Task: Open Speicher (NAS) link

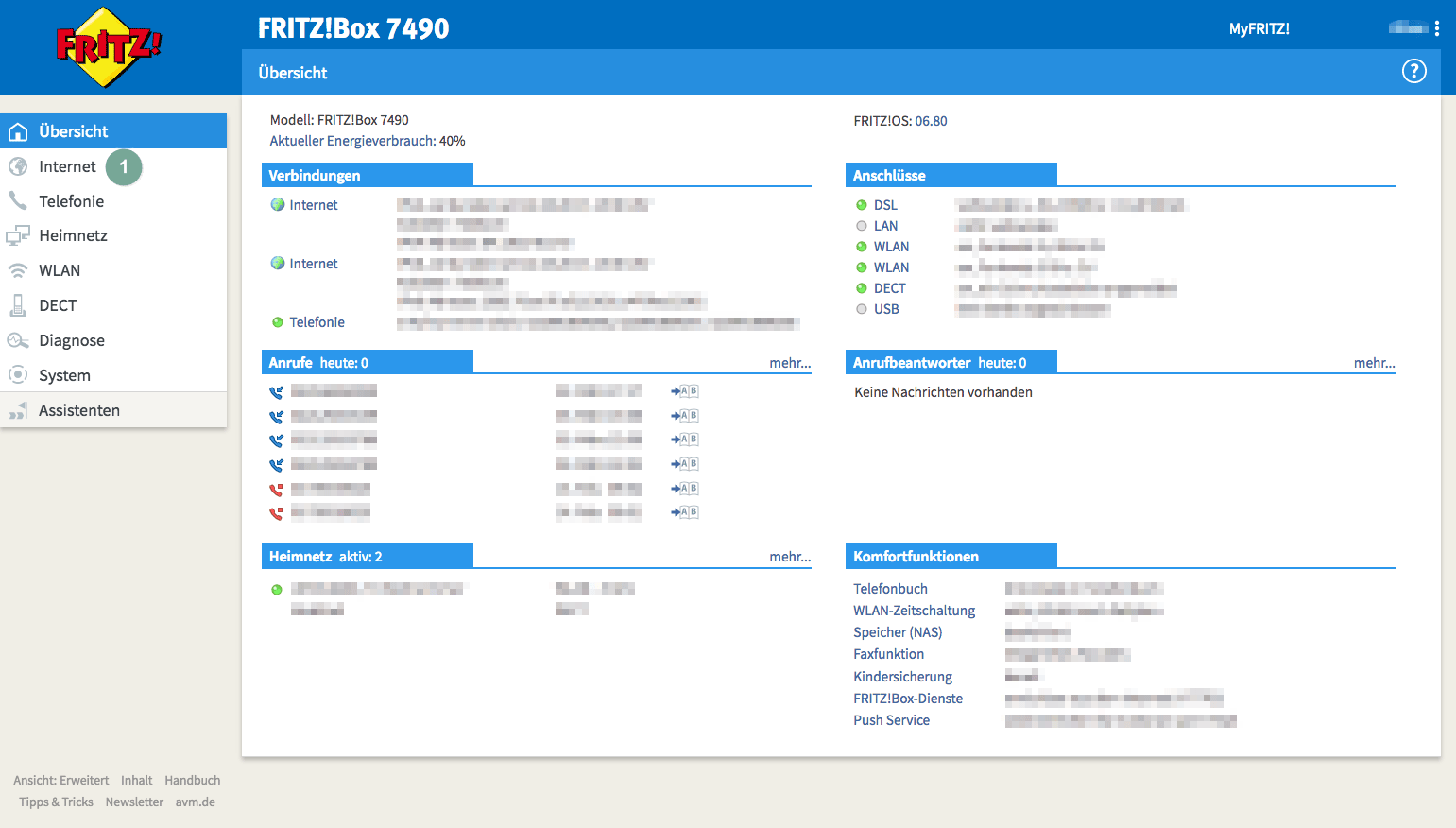Action: tap(898, 632)
